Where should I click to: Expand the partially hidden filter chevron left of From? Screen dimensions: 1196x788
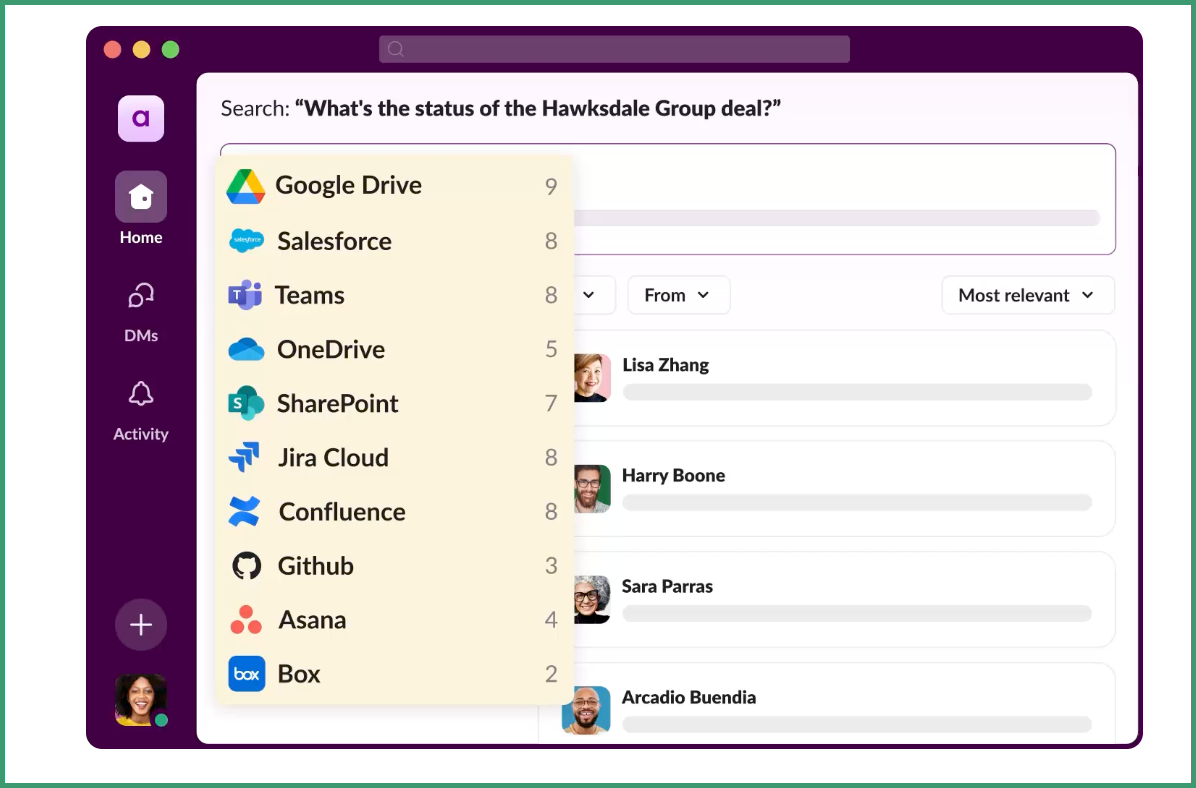point(588,294)
